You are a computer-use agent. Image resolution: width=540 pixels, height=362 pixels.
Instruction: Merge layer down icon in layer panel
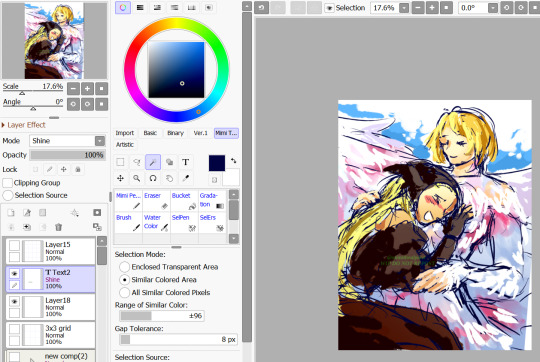(11, 227)
